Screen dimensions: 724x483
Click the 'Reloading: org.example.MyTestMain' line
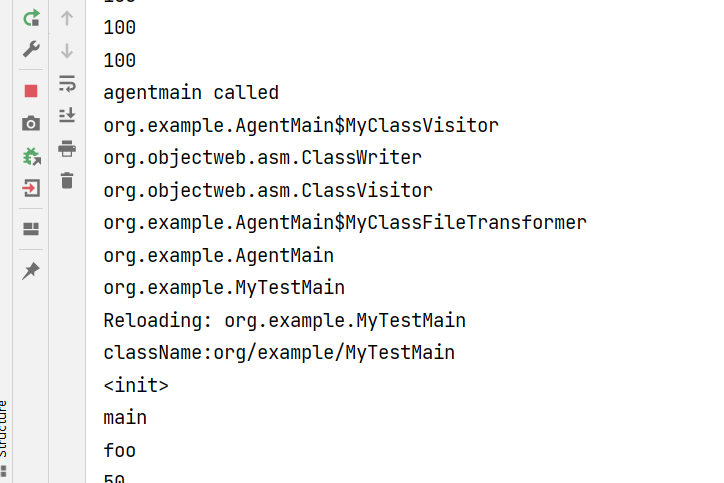(284, 320)
